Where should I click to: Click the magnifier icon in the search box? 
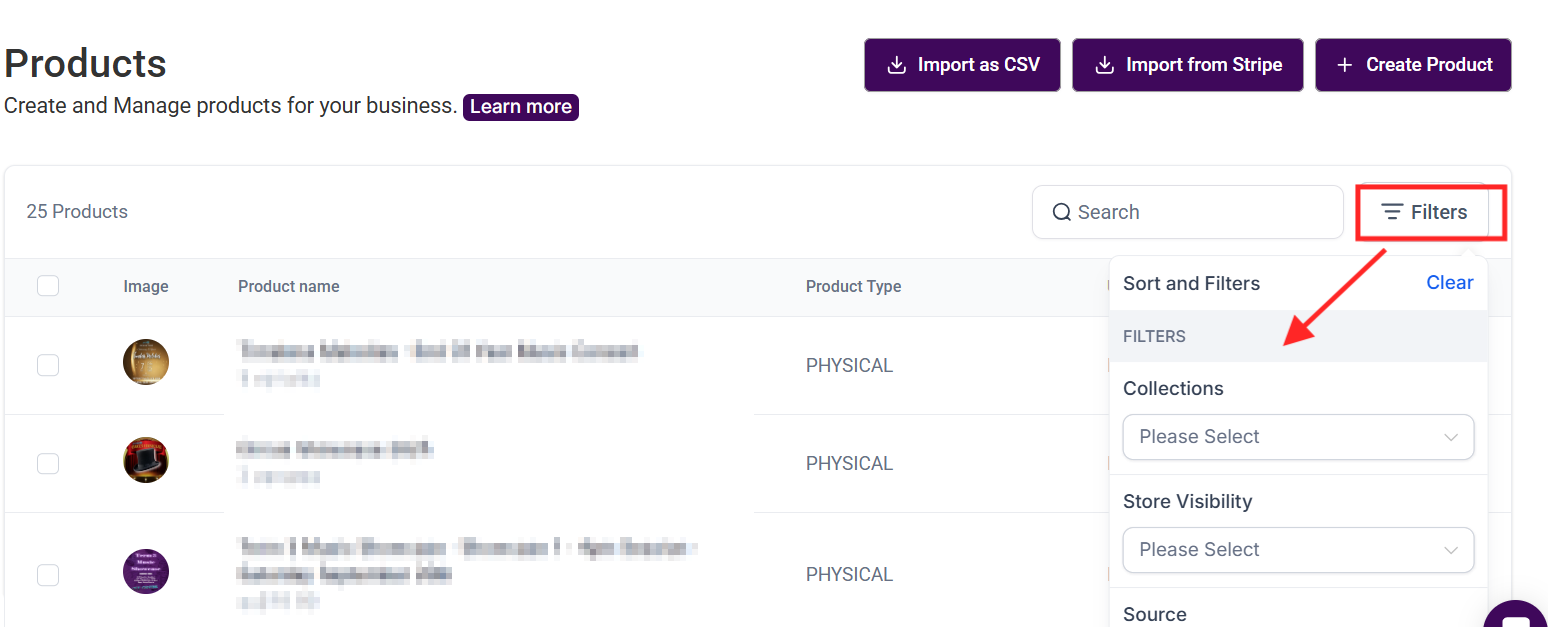point(1062,212)
